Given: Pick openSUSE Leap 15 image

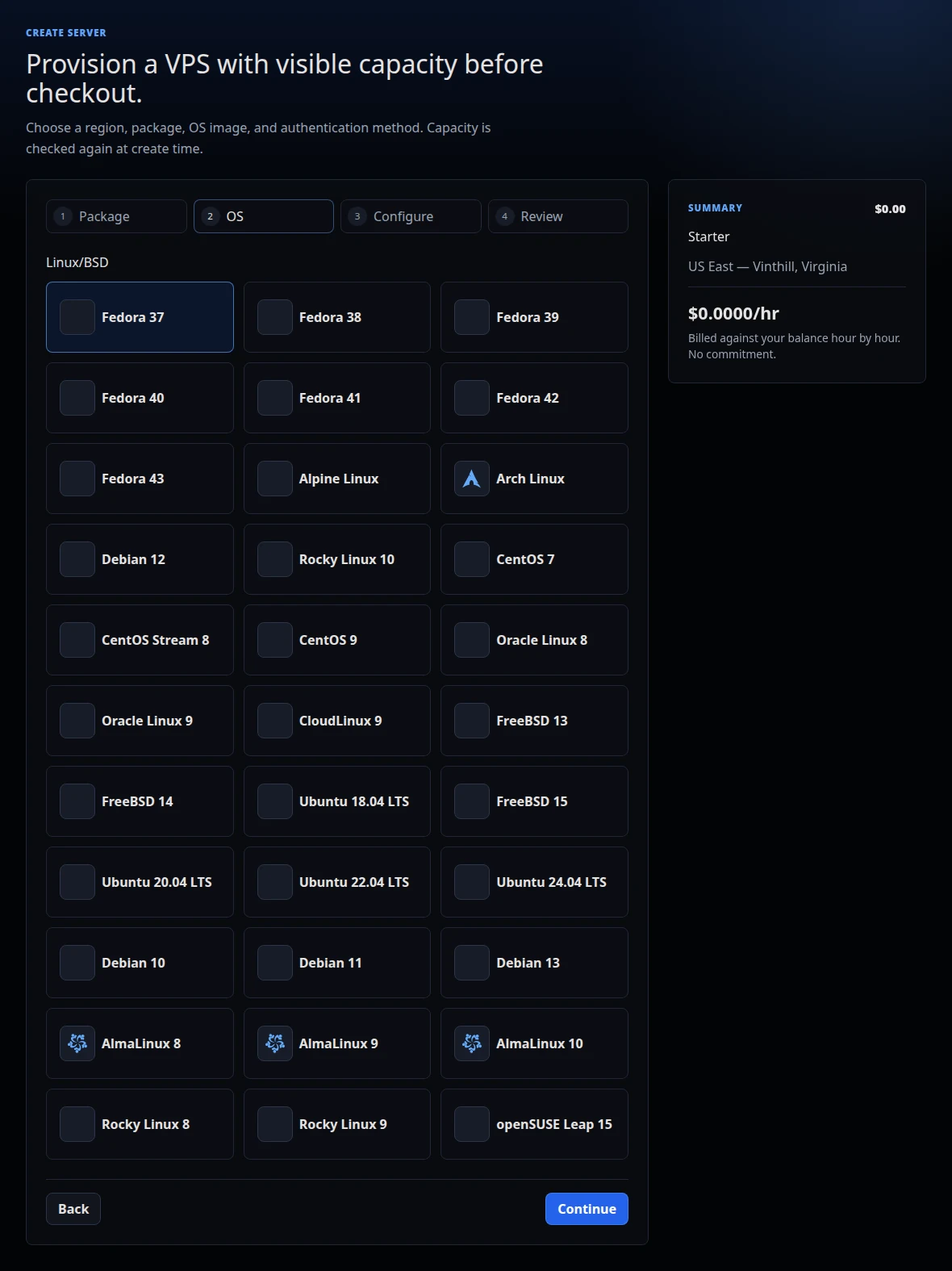Looking at the screenshot, I should (x=534, y=1124).
